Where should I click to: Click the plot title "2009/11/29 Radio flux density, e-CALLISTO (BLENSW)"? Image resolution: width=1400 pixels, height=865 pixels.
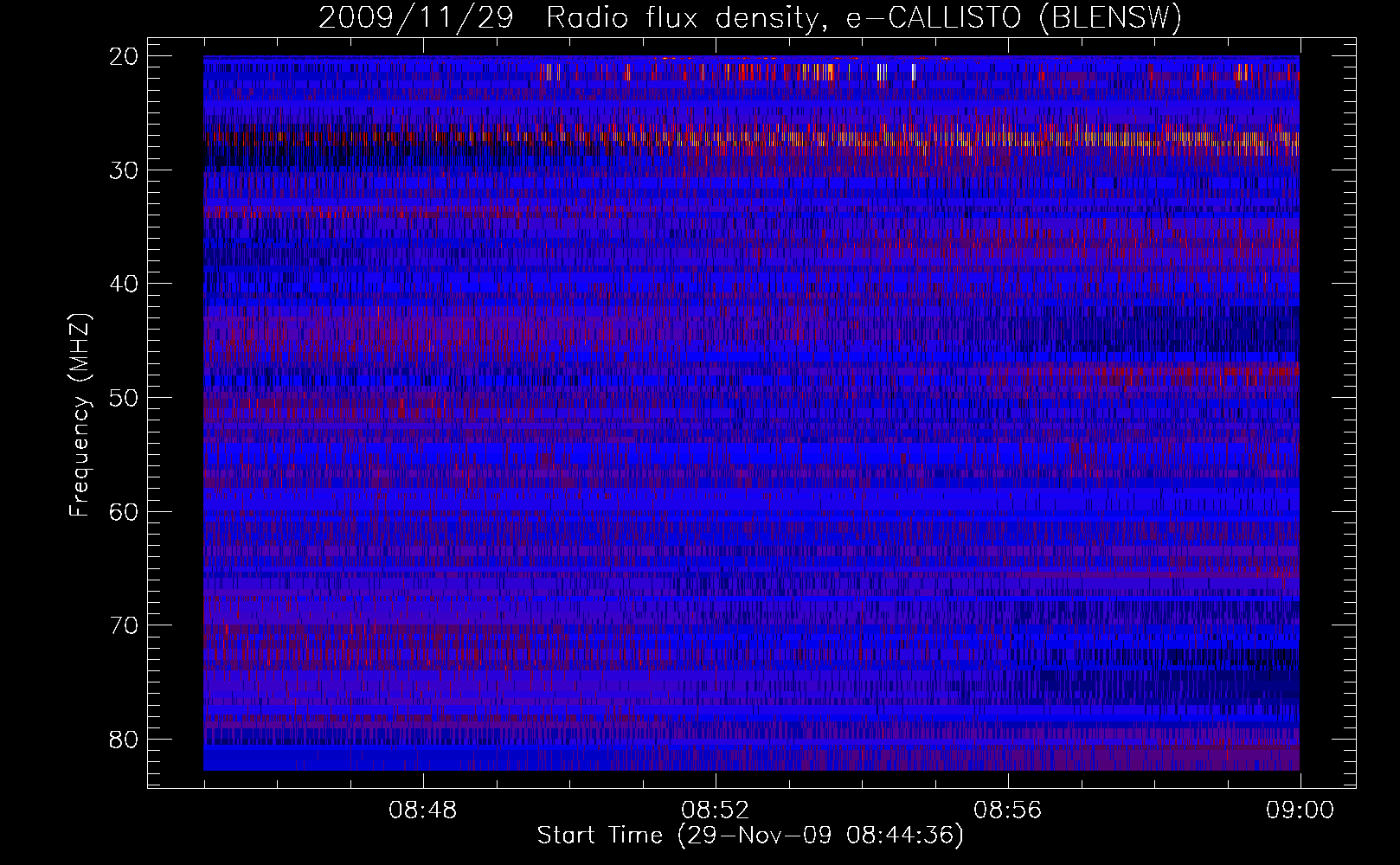pyautogui.click(x=750, y=18)
